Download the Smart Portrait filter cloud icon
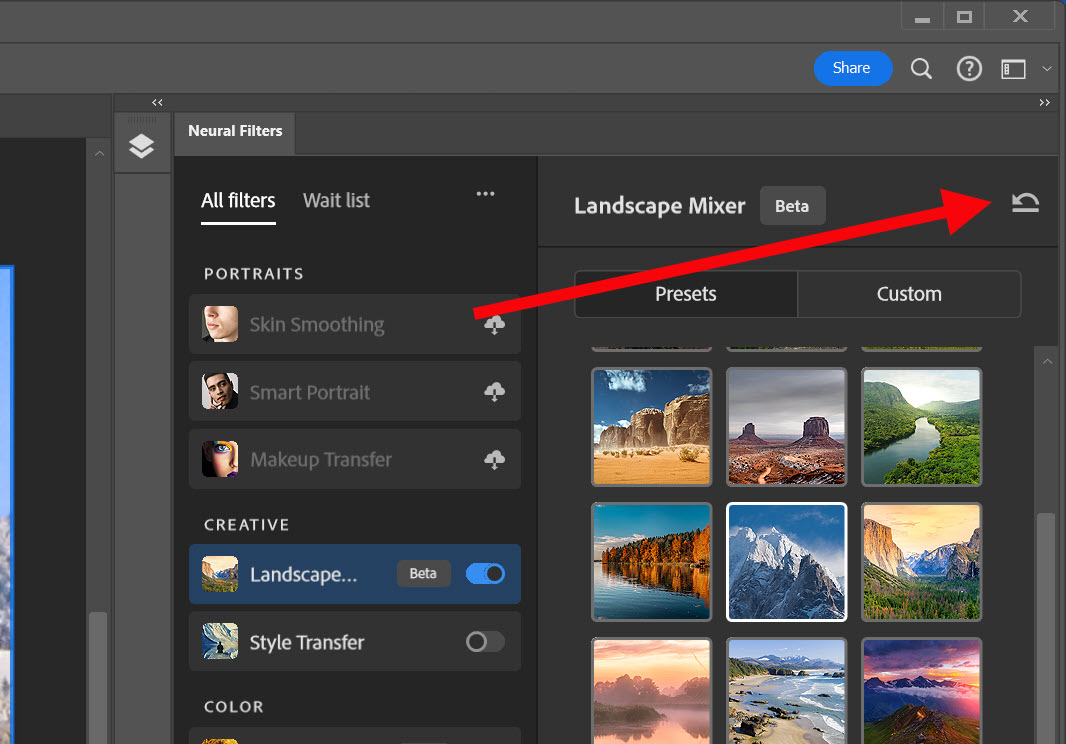The image size is (1066, 744). click(494, 392)
